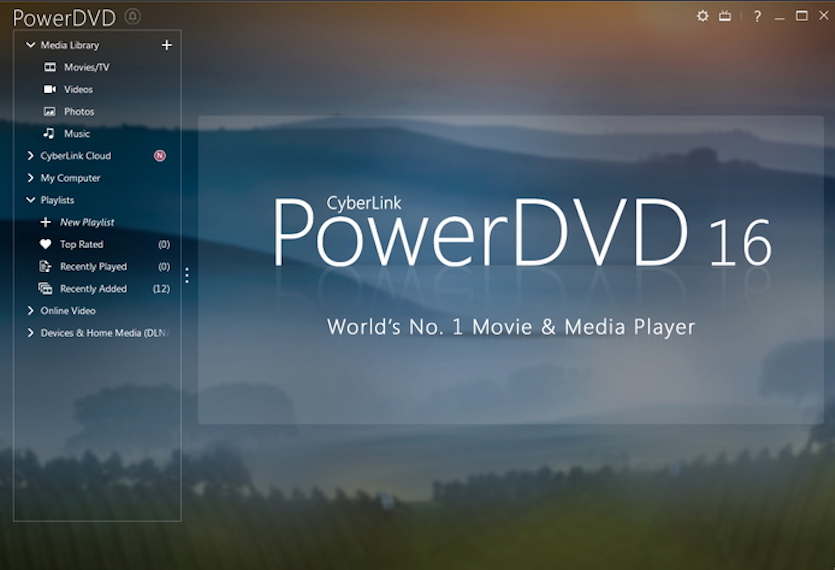The width and height of the screenshot is (835, 570).
Task: Click the Recently Played icon
Action: click(x=46, y=266)
